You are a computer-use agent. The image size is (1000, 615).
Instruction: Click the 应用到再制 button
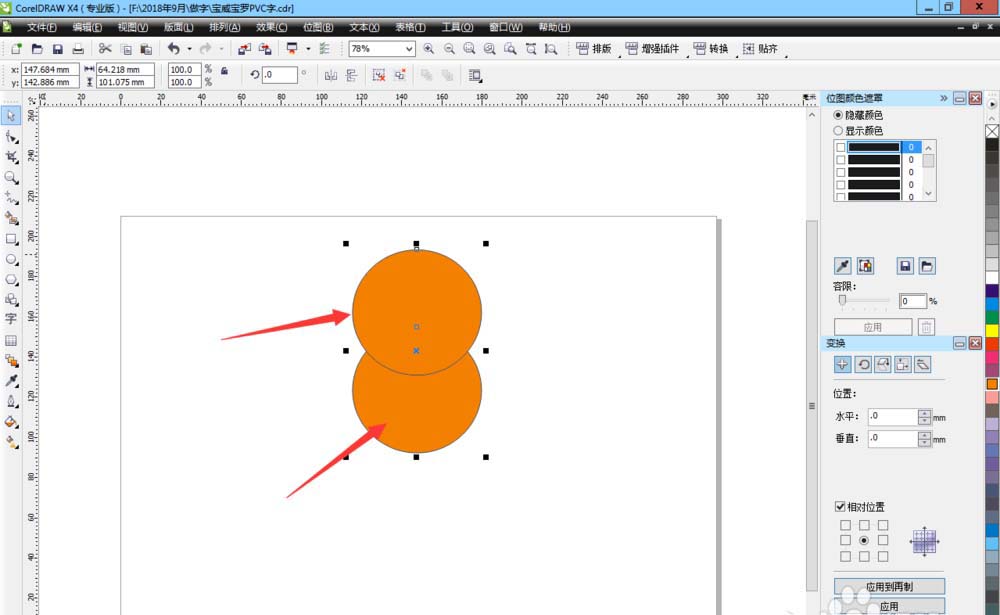(x=889, y=586)
